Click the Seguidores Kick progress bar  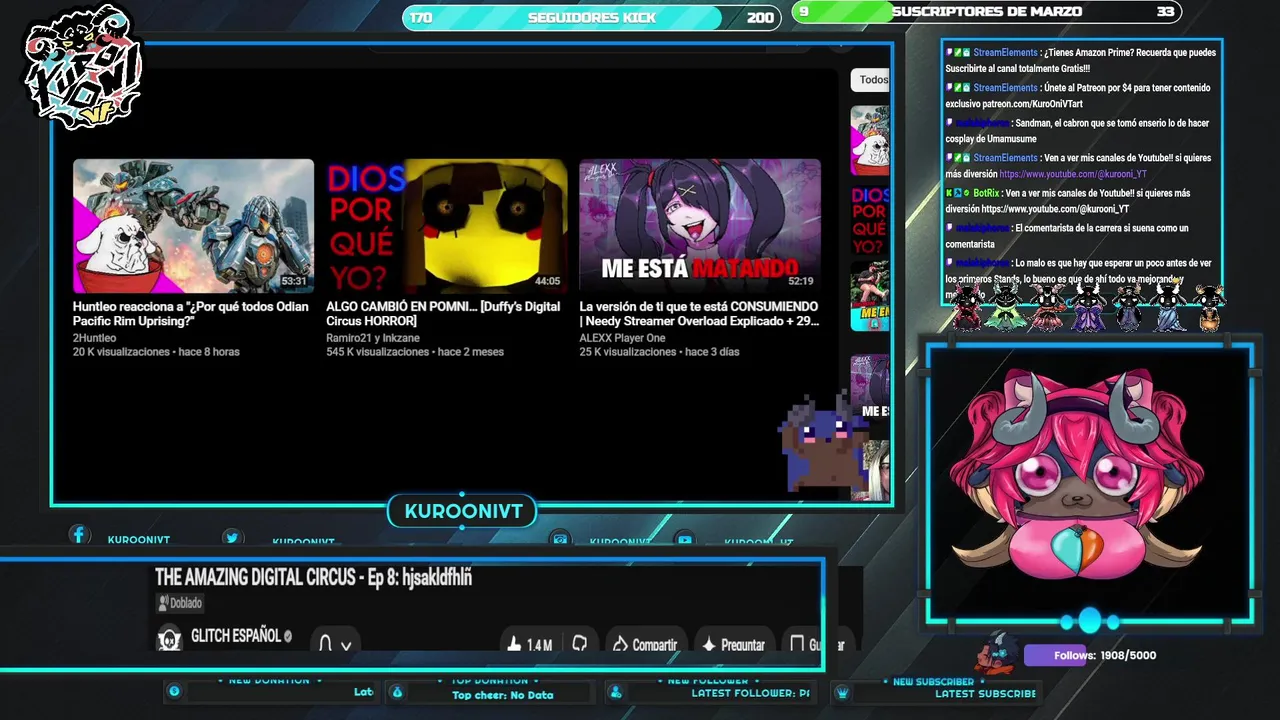pos(591,17)
